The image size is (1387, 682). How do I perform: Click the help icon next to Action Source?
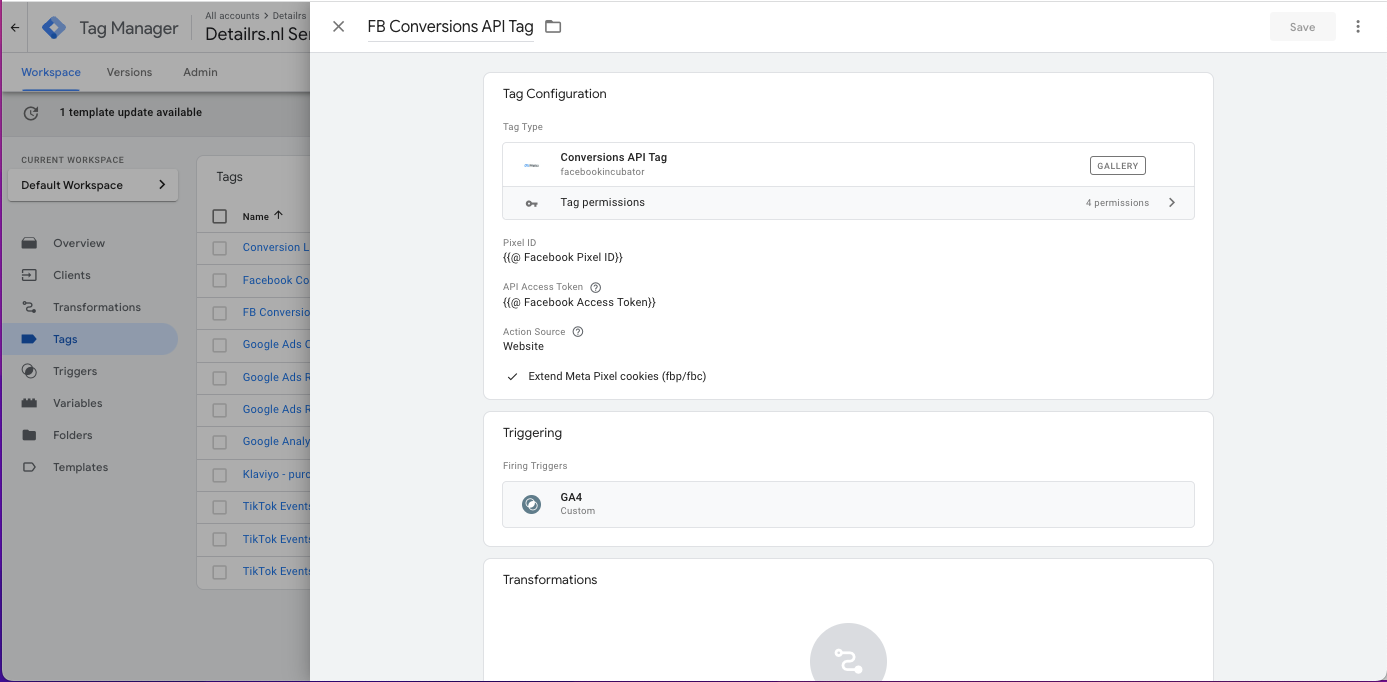(577, 332)
